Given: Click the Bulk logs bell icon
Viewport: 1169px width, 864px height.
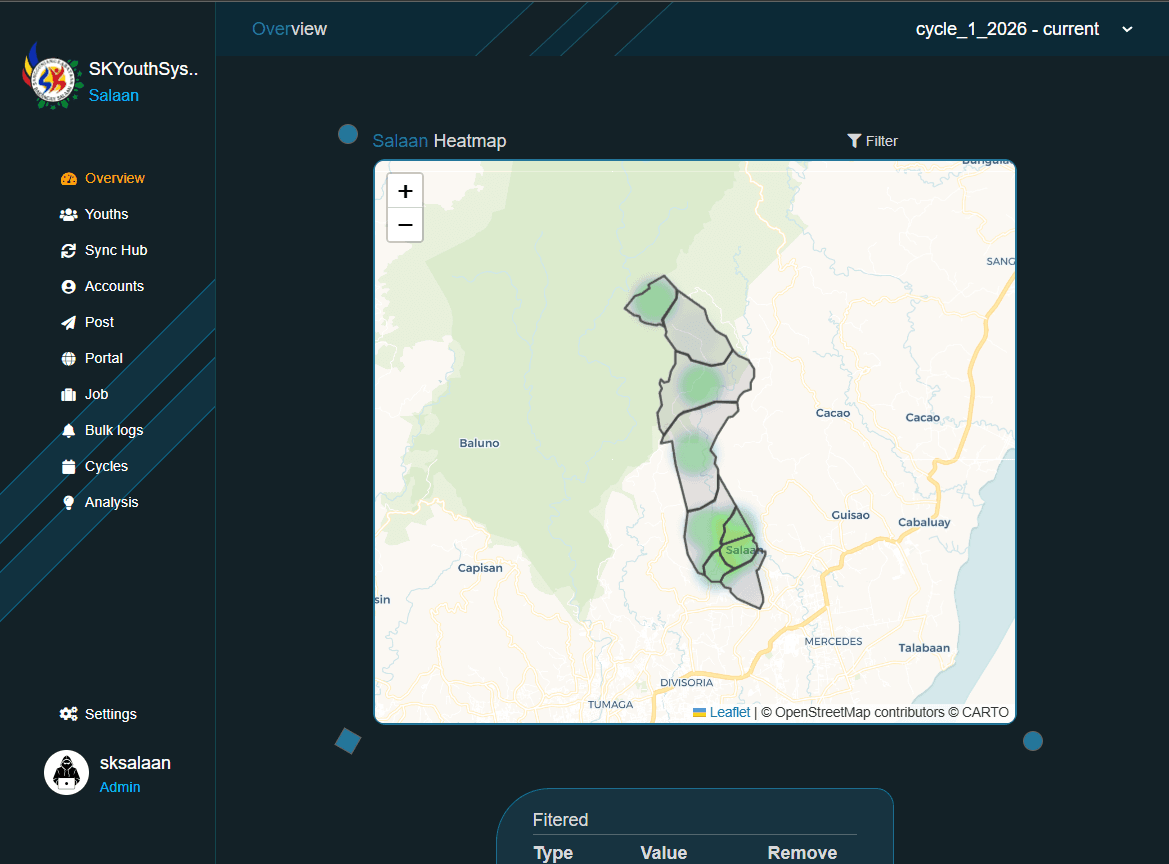Looking at the screenshot, I should point(69,431).
